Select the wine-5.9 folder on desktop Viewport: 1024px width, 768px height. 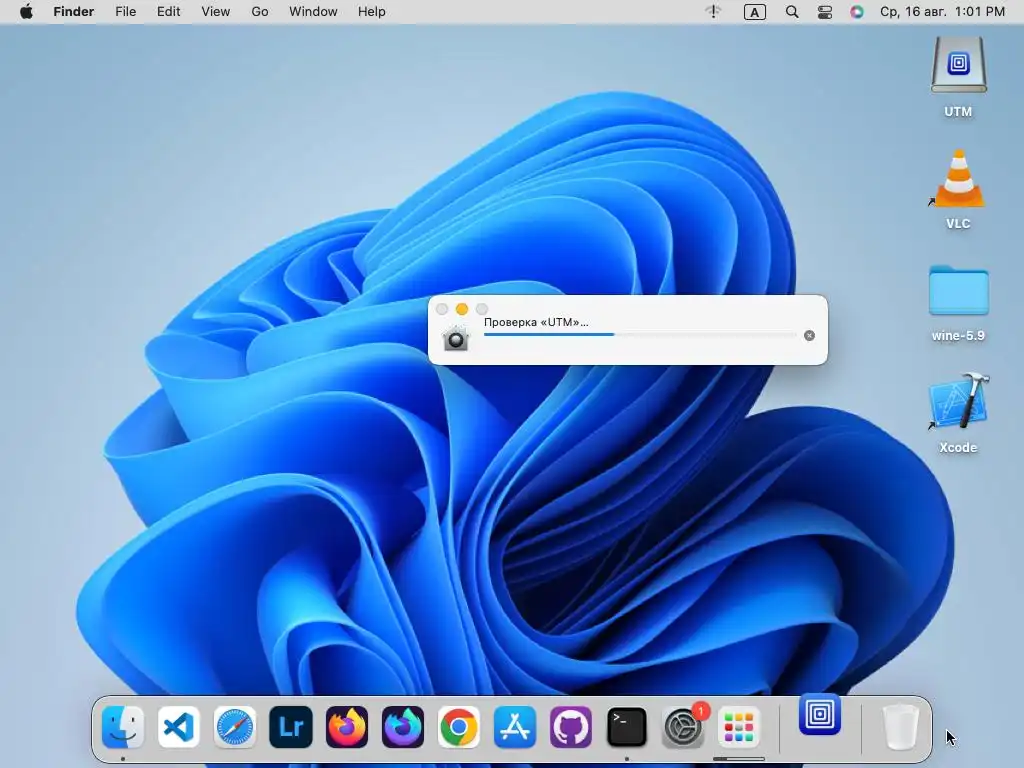point(958,303)
